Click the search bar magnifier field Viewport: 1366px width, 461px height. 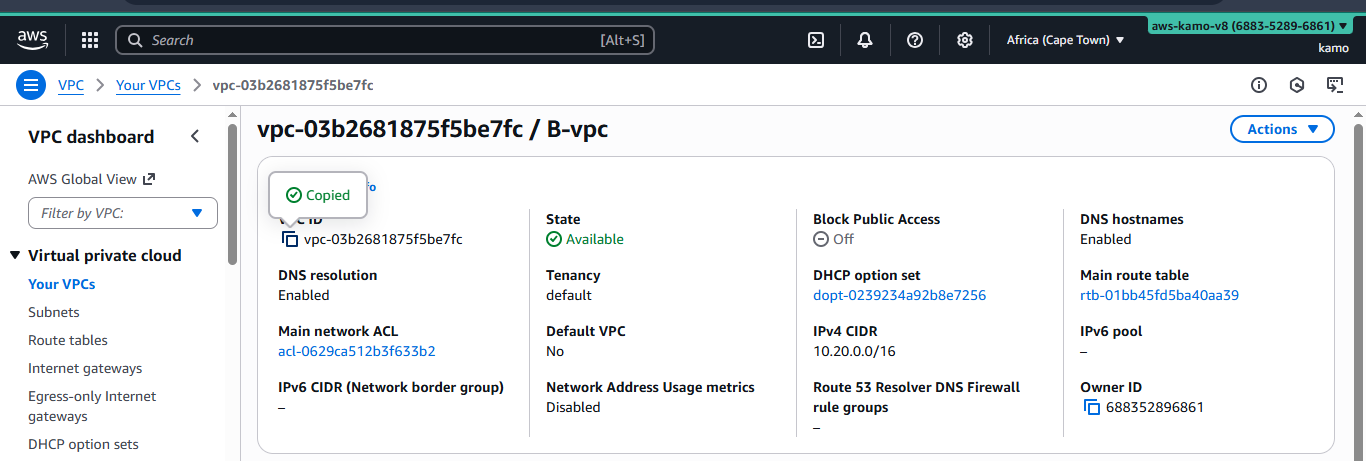point(385,40)
